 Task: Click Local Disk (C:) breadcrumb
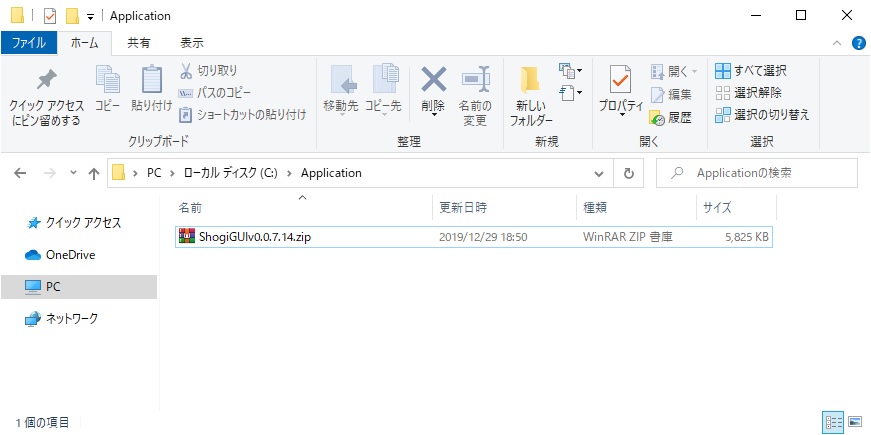231,173
